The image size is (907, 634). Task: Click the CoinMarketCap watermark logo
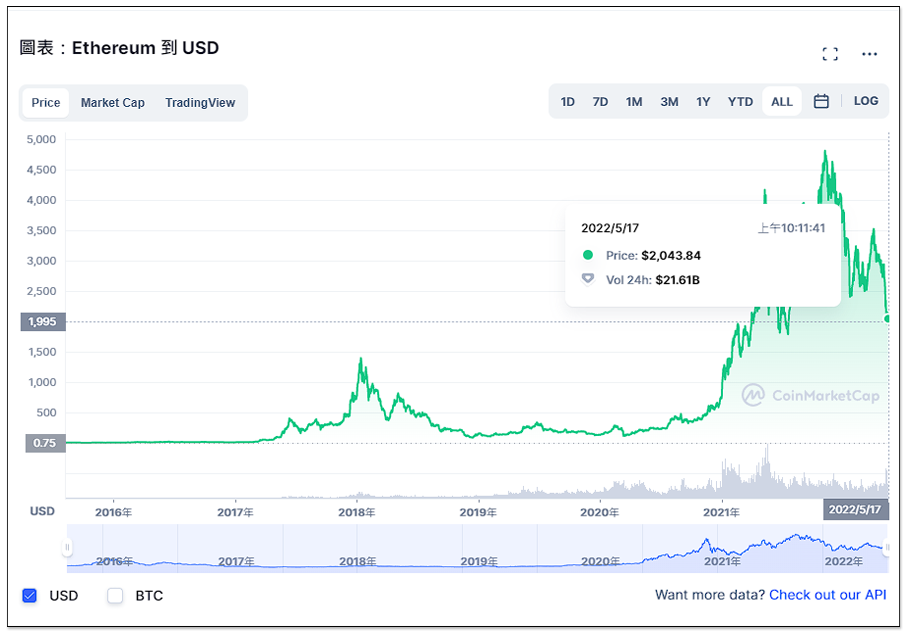[811, 396]
